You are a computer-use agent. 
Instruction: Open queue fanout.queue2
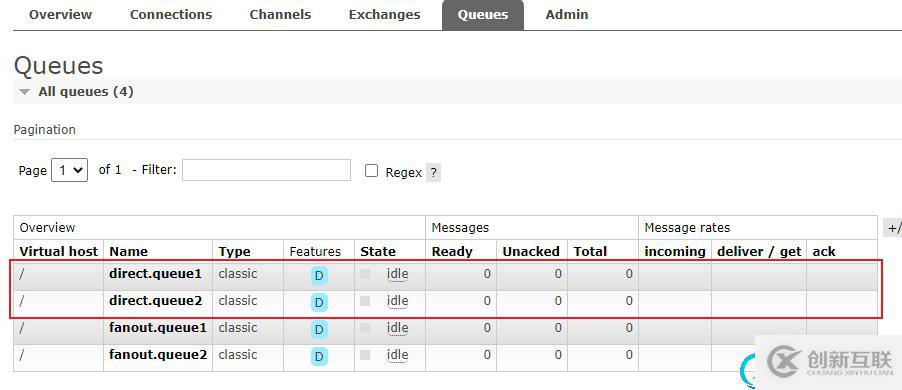pyautogui.click(x=158, y=355)
